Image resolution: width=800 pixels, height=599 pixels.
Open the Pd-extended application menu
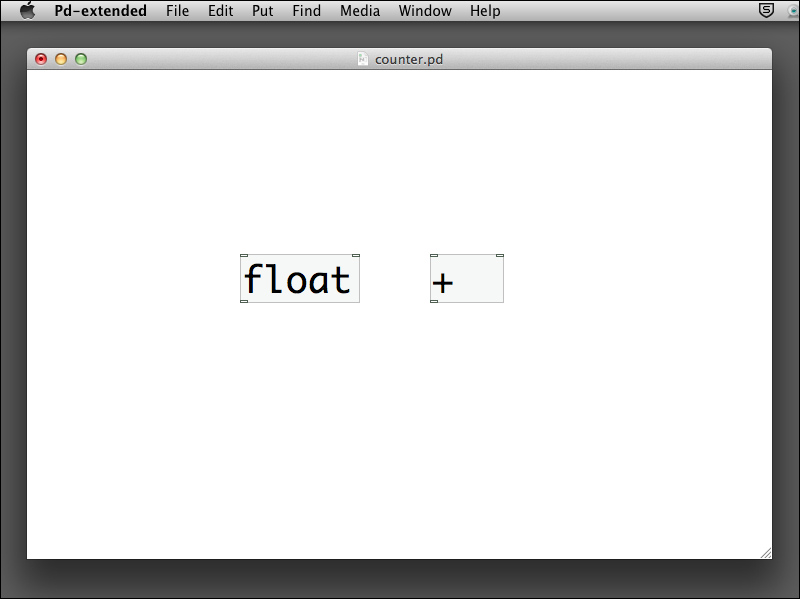pos(100,11)
